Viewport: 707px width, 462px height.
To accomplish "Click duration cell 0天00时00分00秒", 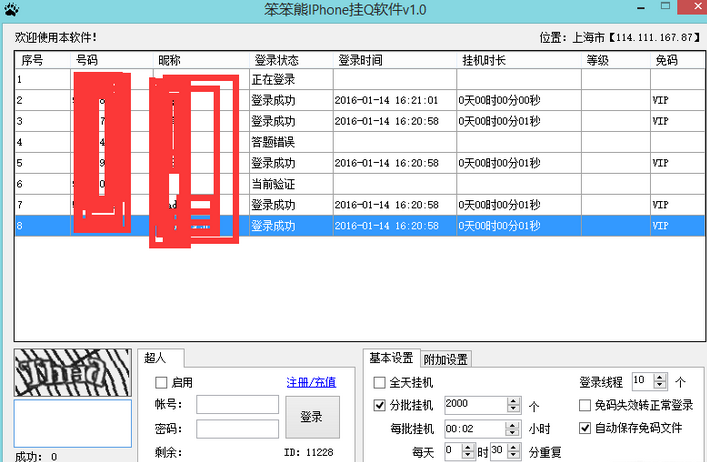I will (x=499, y=100).
